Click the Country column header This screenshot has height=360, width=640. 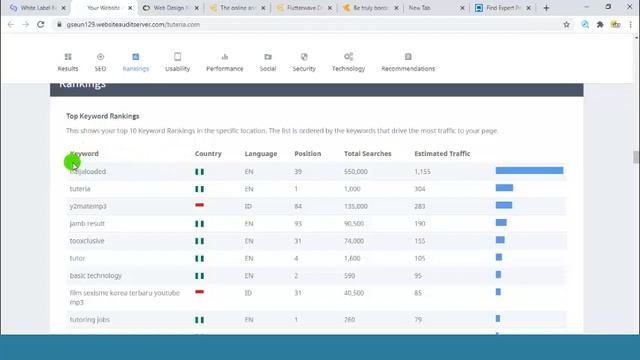click(208, 153)
